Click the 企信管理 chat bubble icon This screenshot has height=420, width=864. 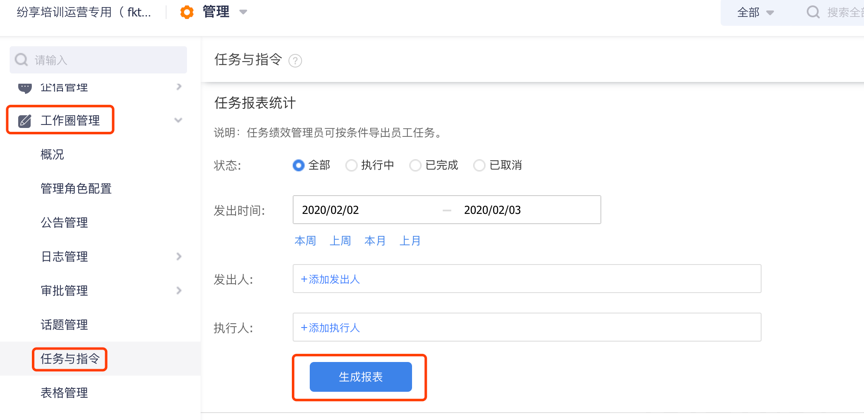tap(25, 88)
